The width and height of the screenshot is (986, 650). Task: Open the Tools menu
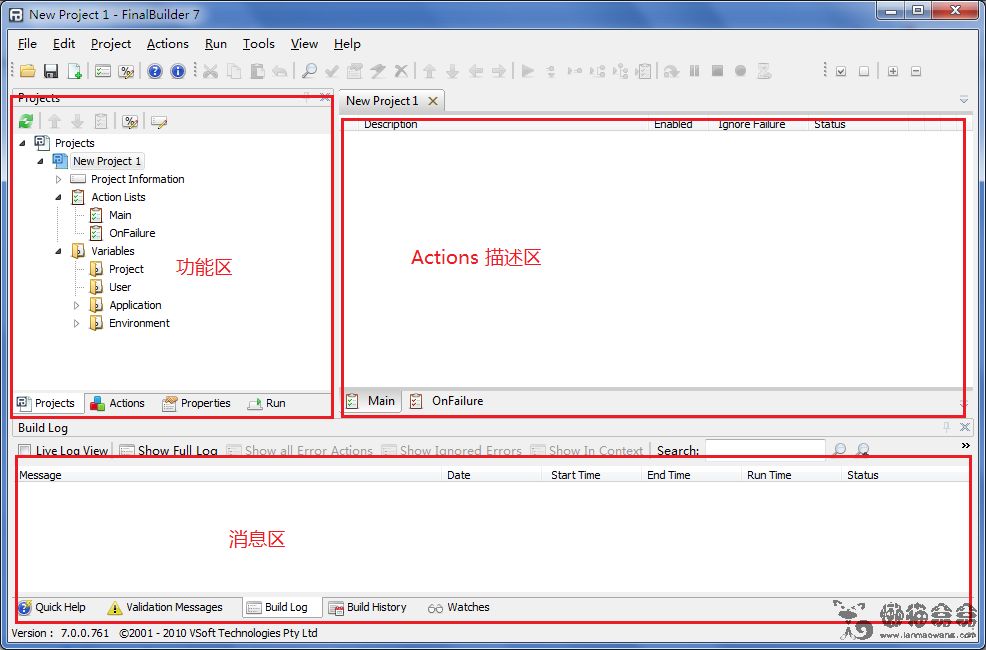(258, 43)
